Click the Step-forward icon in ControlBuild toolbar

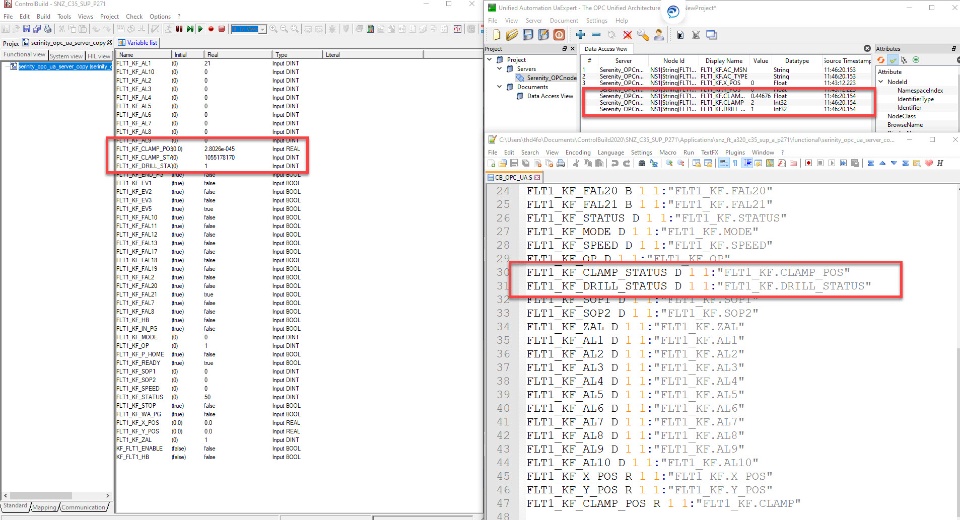coord(190,29)
